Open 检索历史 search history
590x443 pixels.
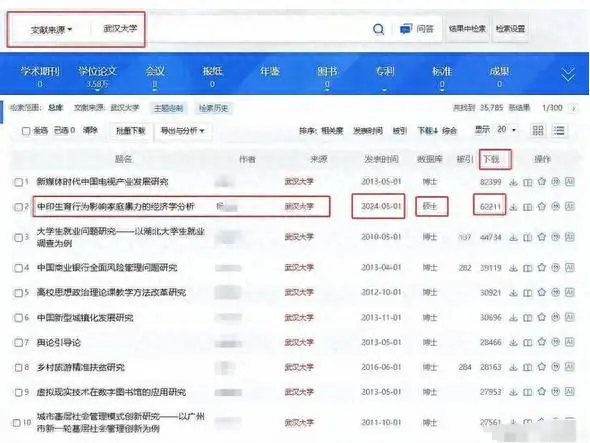pos(213,108)
